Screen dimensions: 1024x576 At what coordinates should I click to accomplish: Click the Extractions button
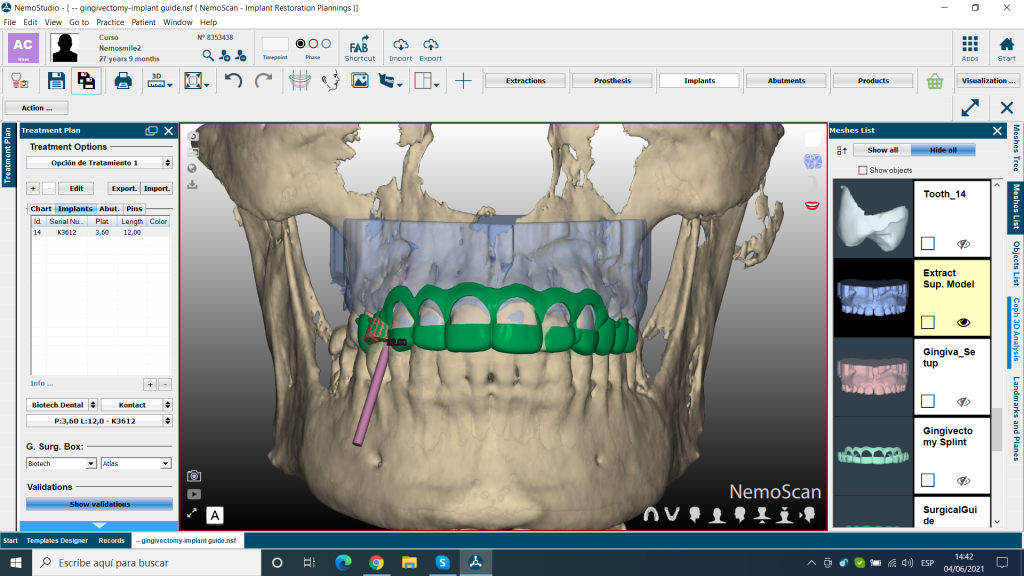click(x=525, y=81)
